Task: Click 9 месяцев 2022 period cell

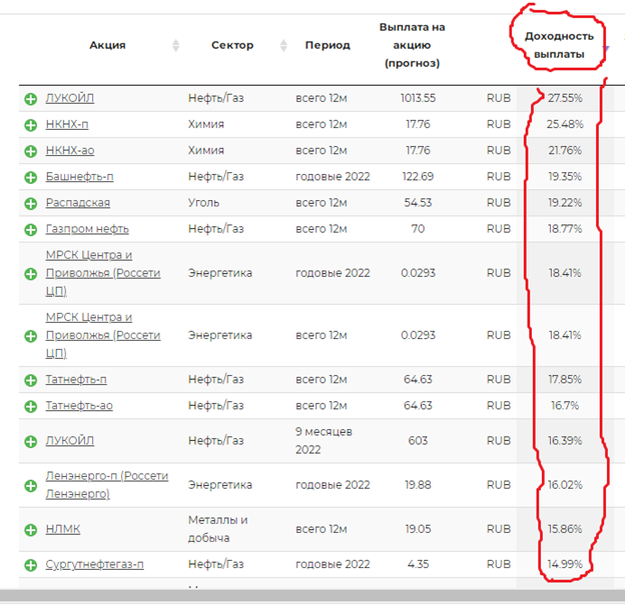Action: [x=324, y=441]
